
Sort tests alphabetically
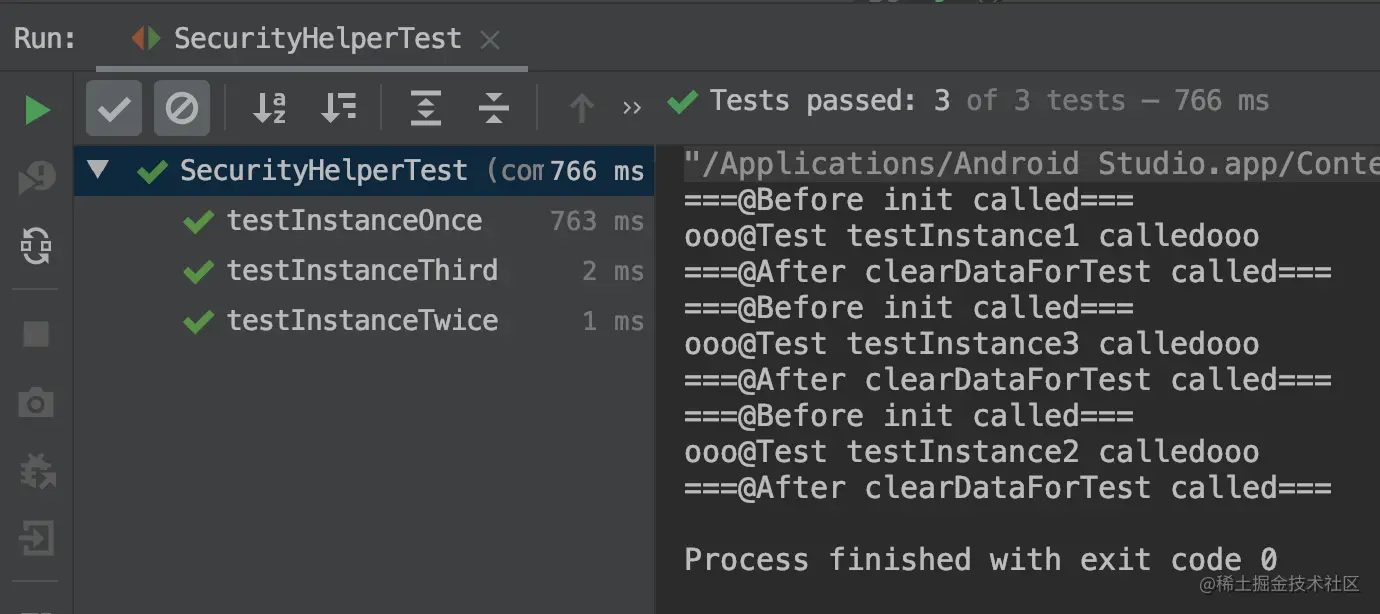tap(269, 108)
